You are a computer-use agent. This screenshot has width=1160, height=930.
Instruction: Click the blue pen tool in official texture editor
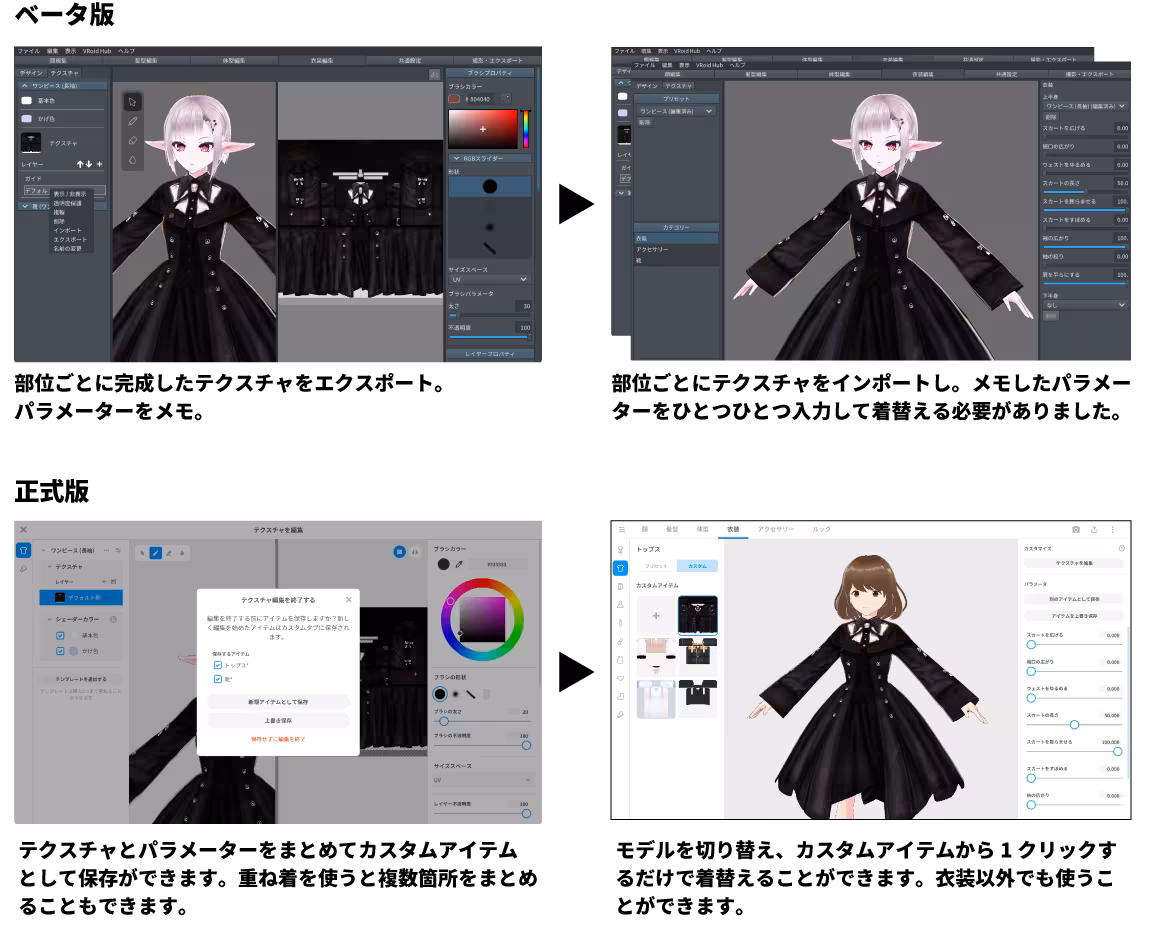pyautogui.click(x=155, y=553)
